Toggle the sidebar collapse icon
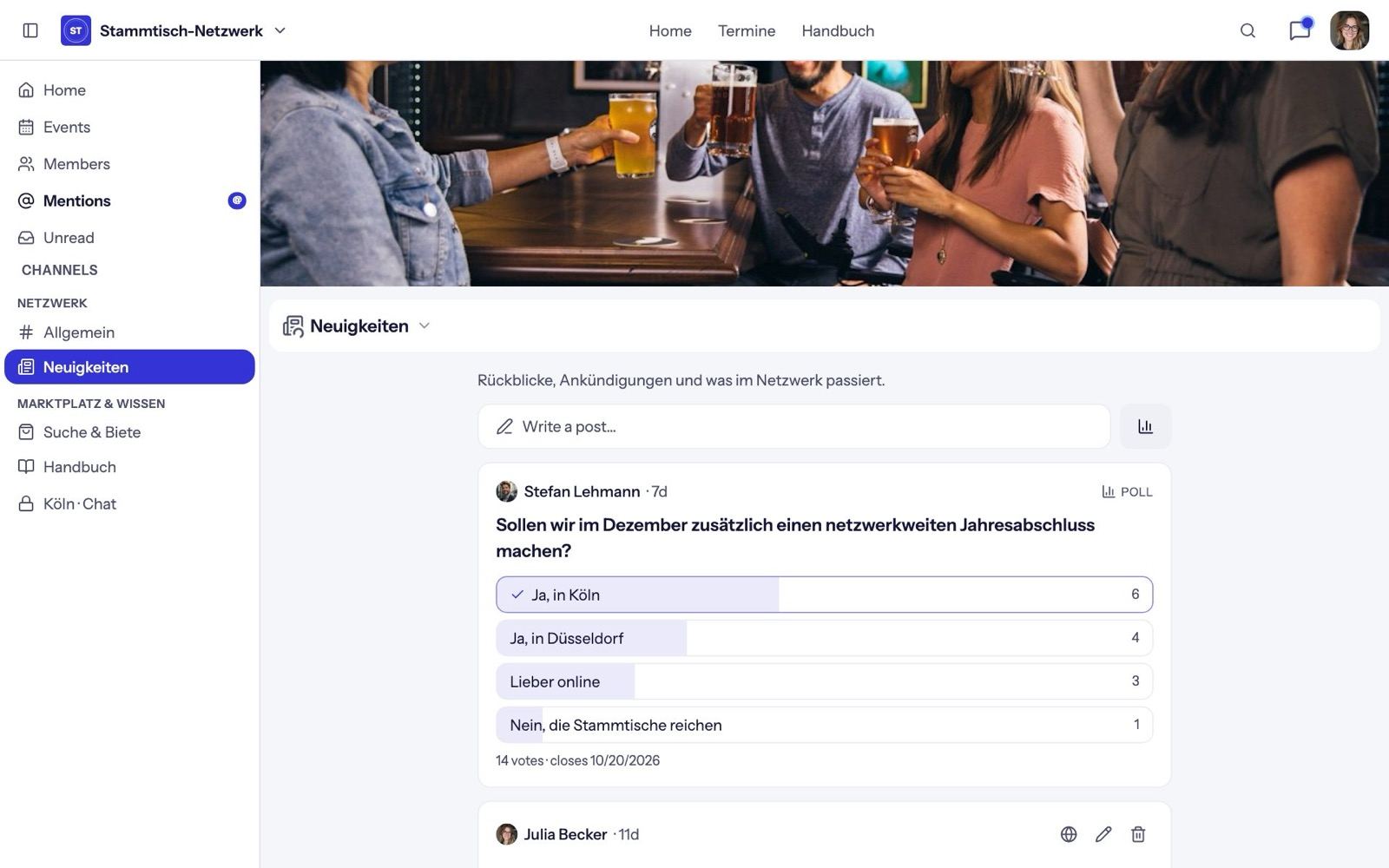The height and width of the screenshot is (868, 1389). (30, 30)
